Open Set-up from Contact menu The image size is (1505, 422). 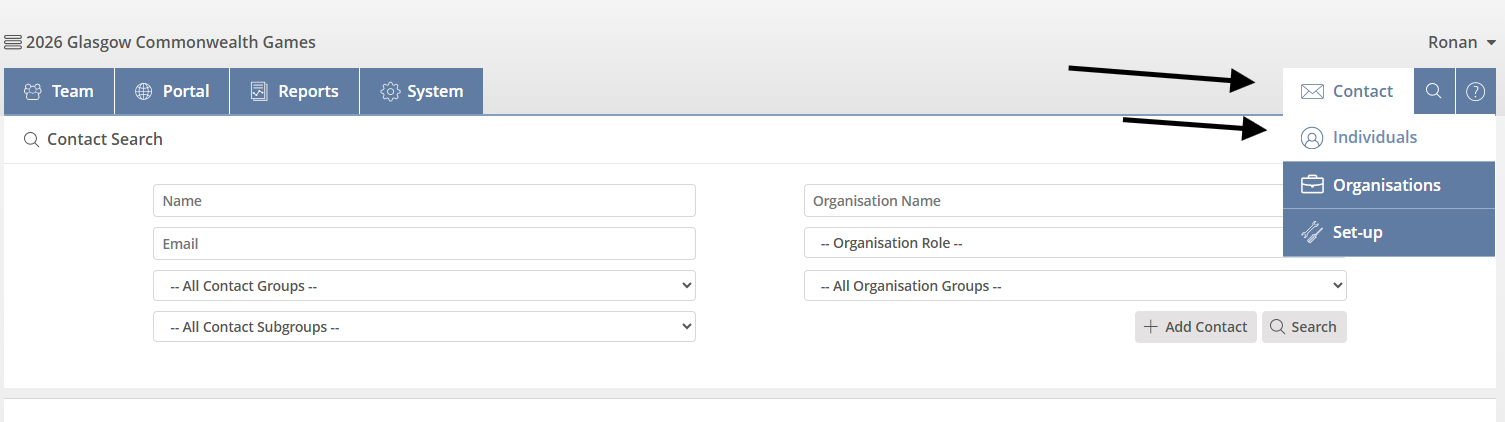1357,232
